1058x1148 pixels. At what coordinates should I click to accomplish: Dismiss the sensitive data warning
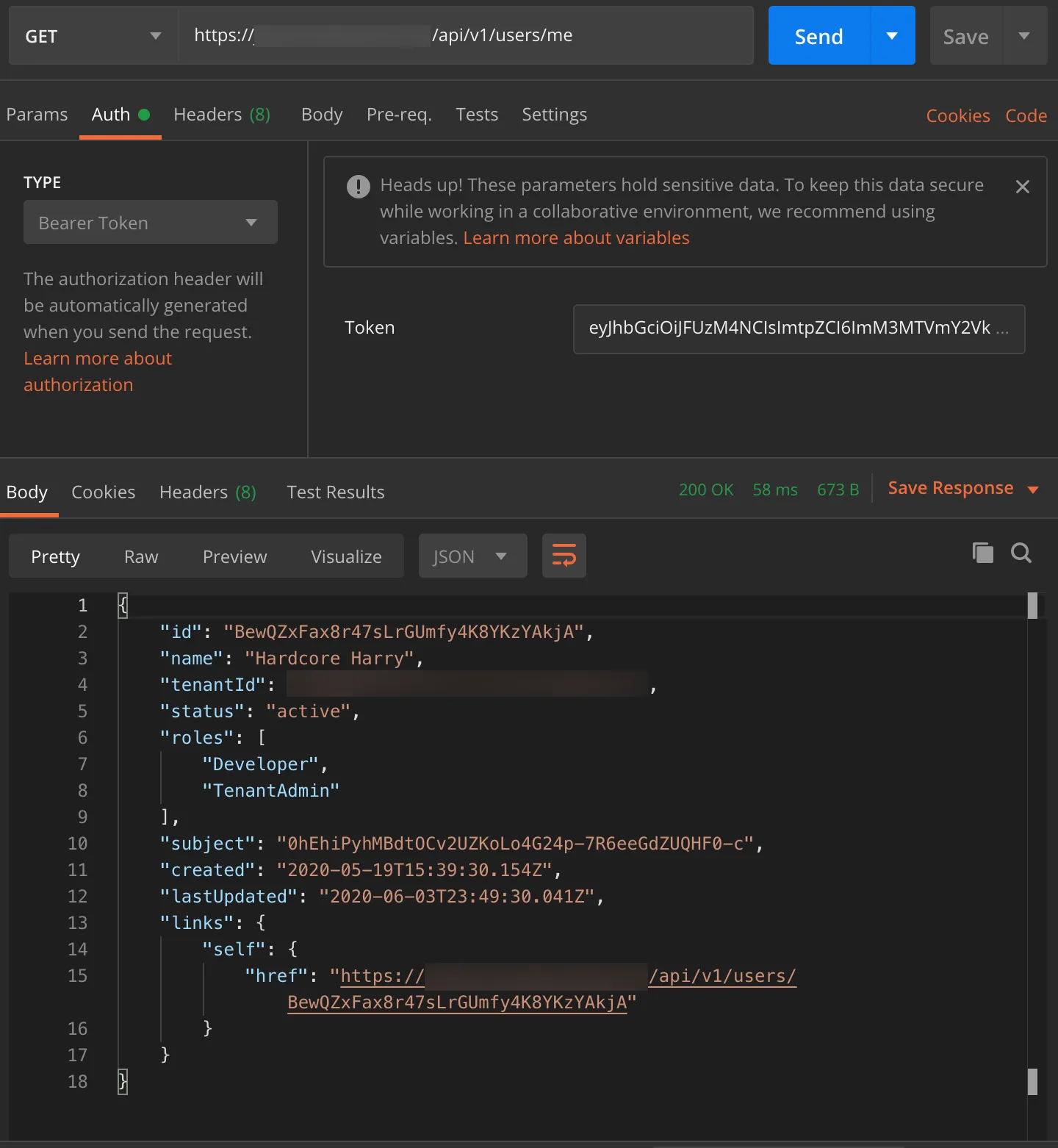[x=1022, y=187]
